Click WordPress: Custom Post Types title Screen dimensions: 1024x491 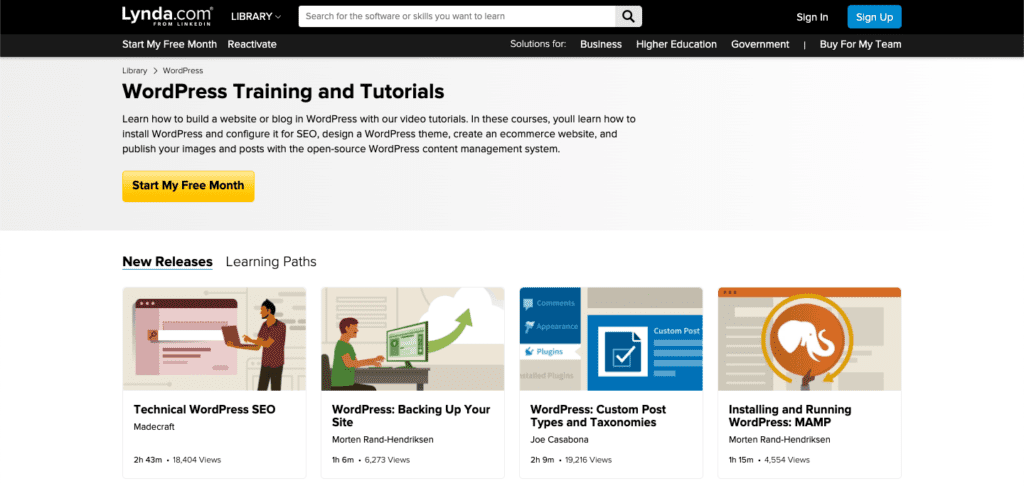[x=598, y=416]
